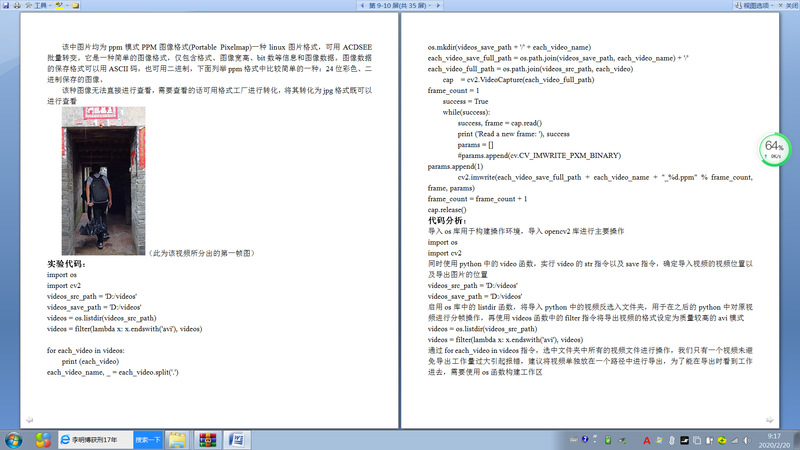Go to previous screen with left arrow
The image size is (800, 450).
(360, 5)
